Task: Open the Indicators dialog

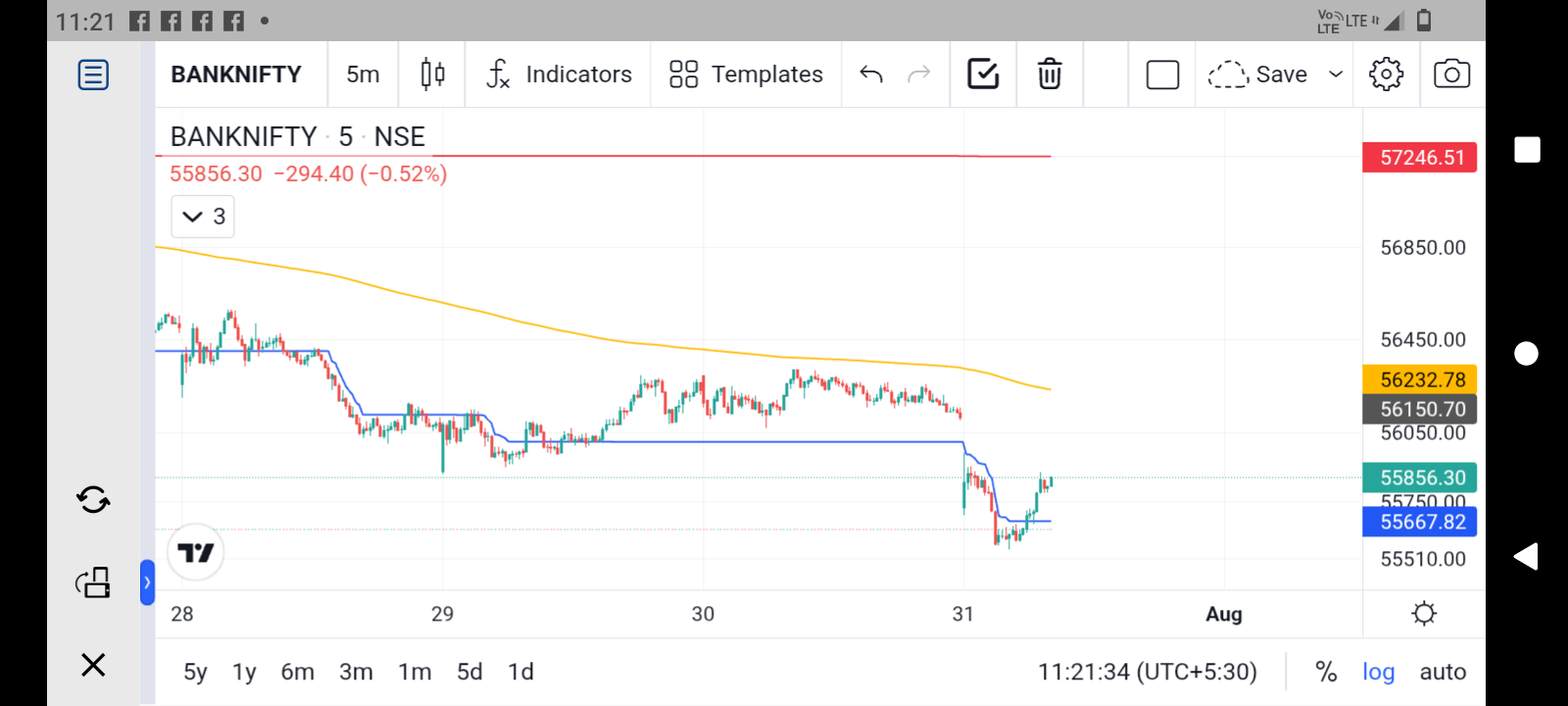Action: (x=559, y=75)
